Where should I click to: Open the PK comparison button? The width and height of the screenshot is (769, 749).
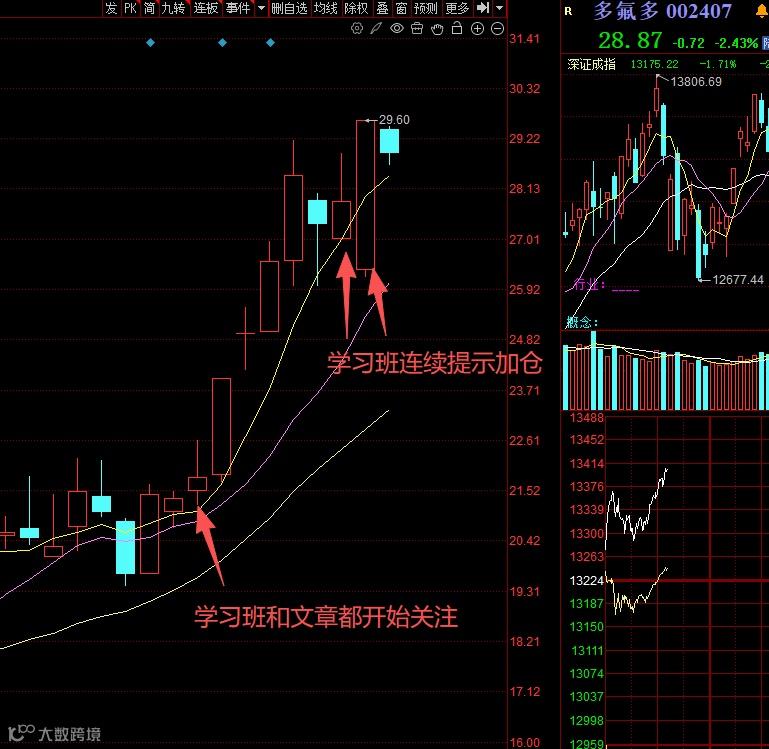(130, 8)
